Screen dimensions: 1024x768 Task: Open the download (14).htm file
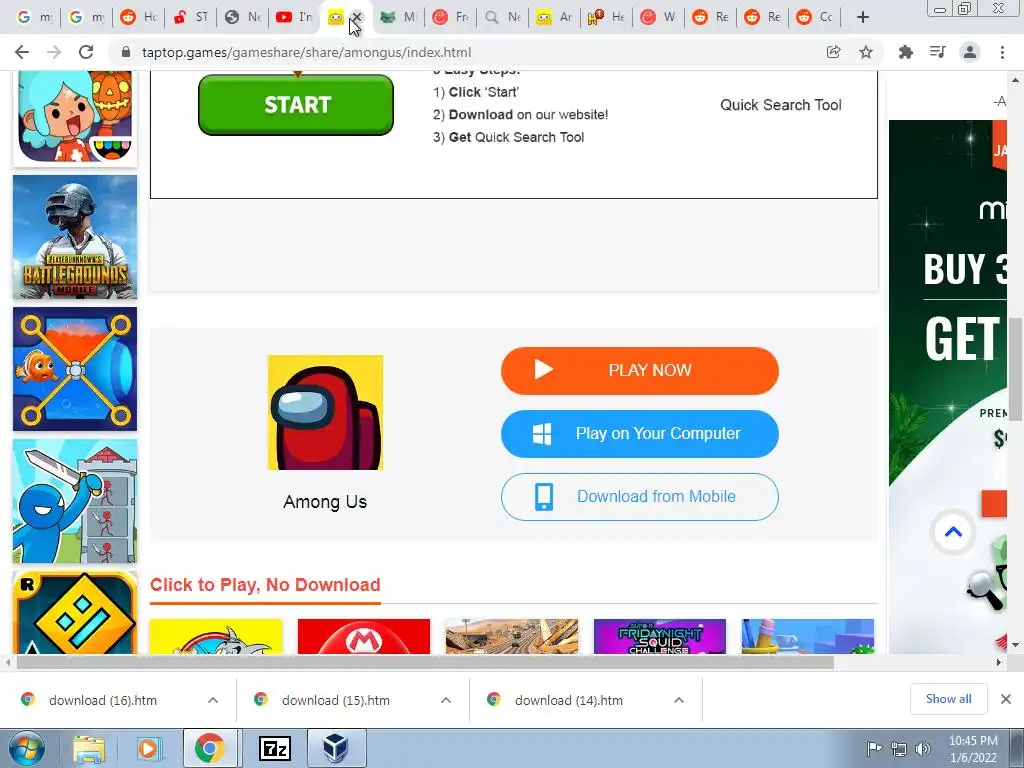(569, 700)
